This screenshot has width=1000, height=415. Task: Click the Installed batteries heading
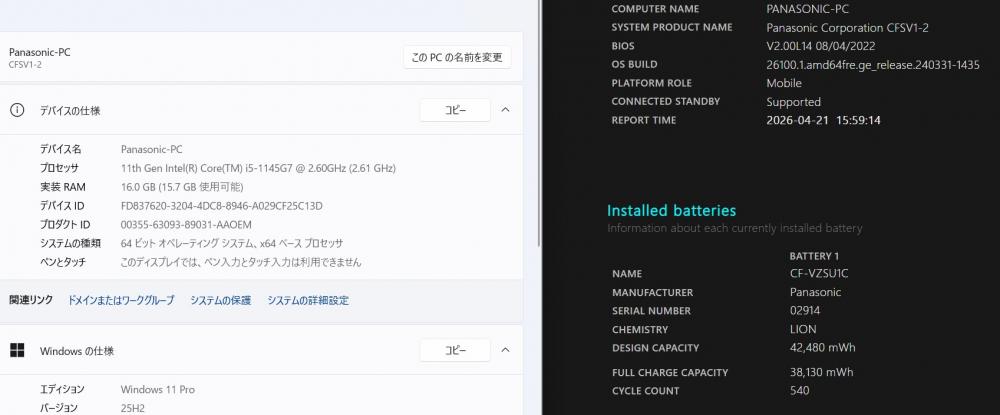coord(671,211)
